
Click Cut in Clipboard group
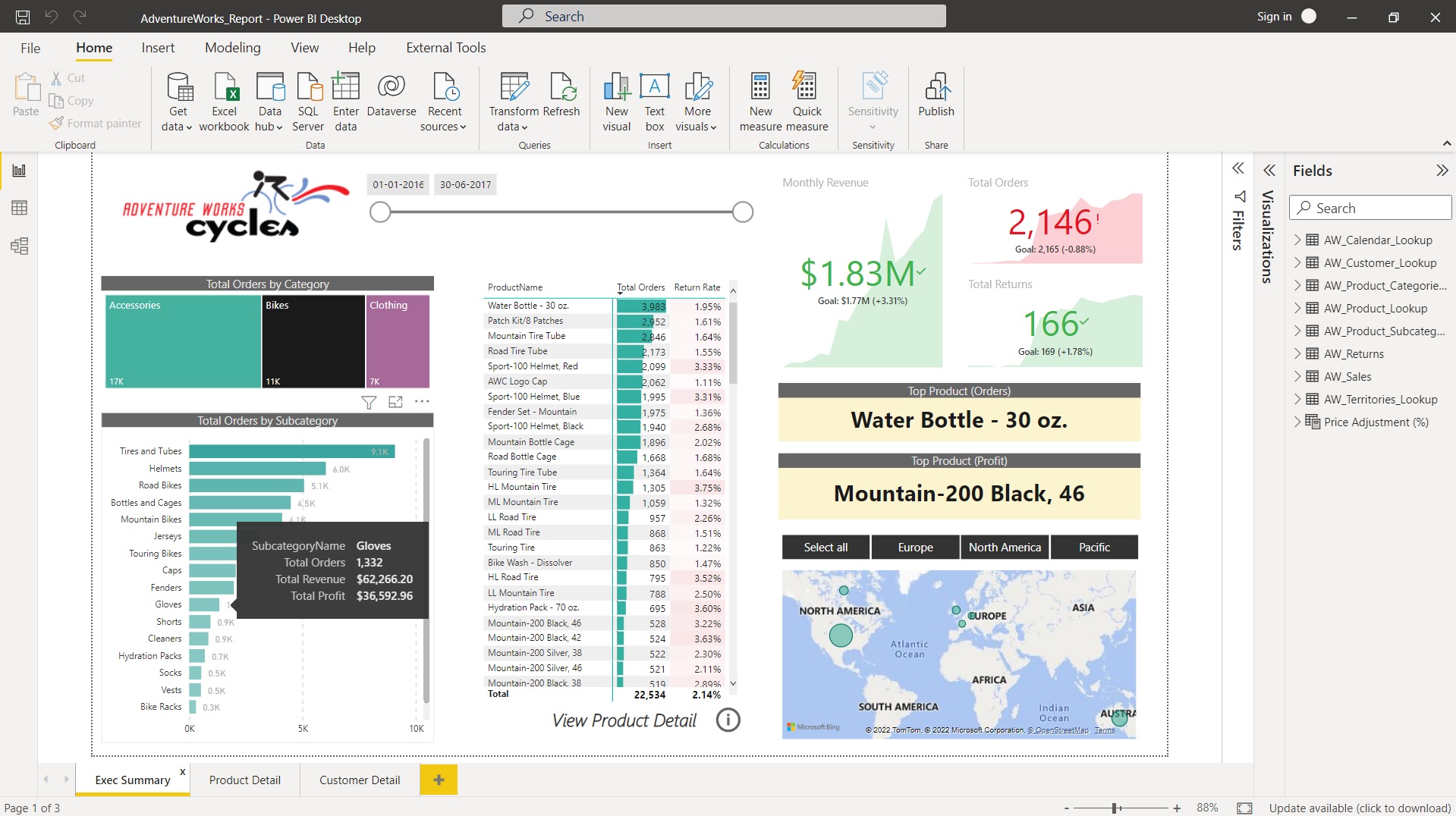[68, 78]
